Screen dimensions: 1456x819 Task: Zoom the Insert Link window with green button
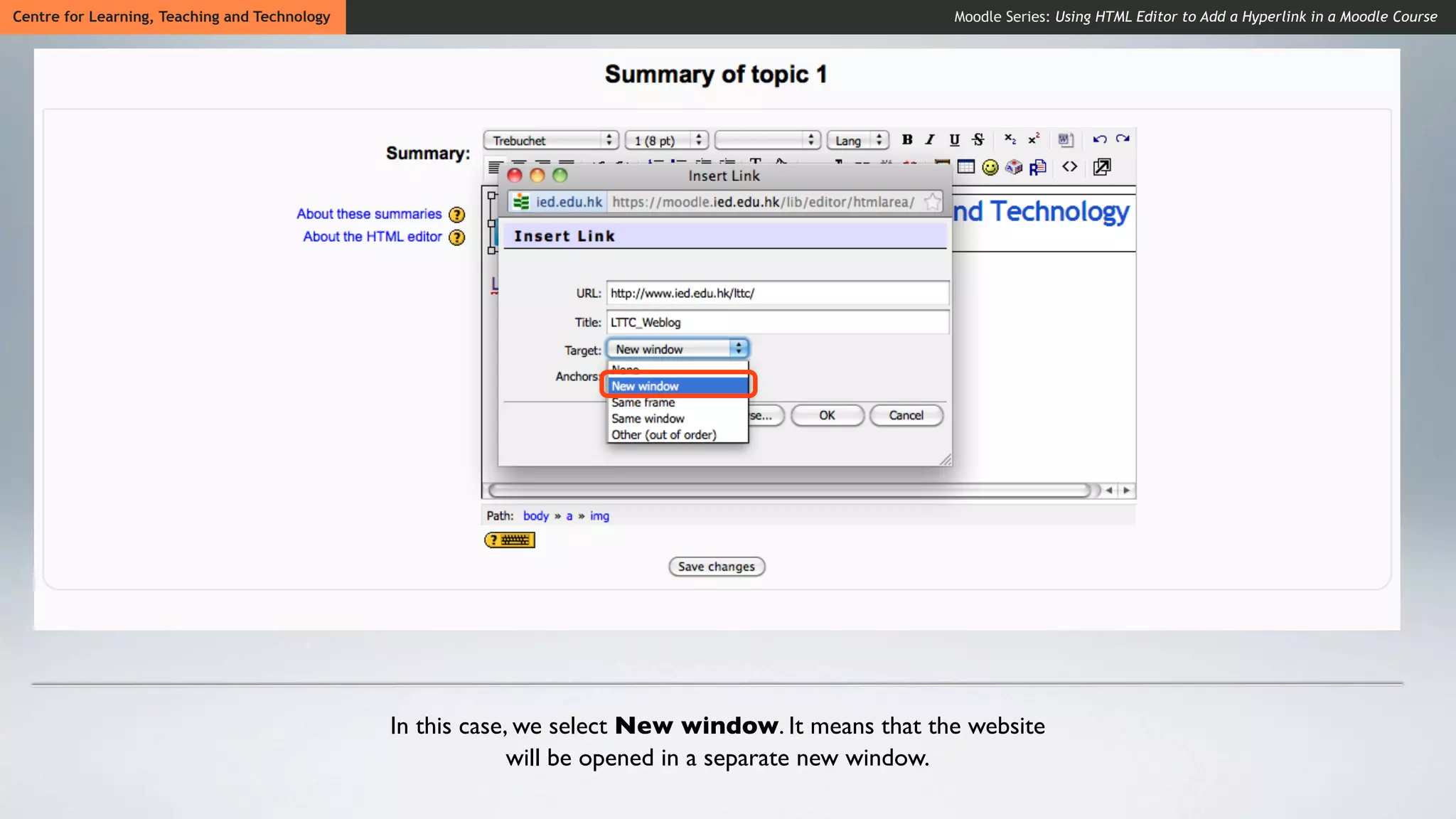(x=560, y=176)
